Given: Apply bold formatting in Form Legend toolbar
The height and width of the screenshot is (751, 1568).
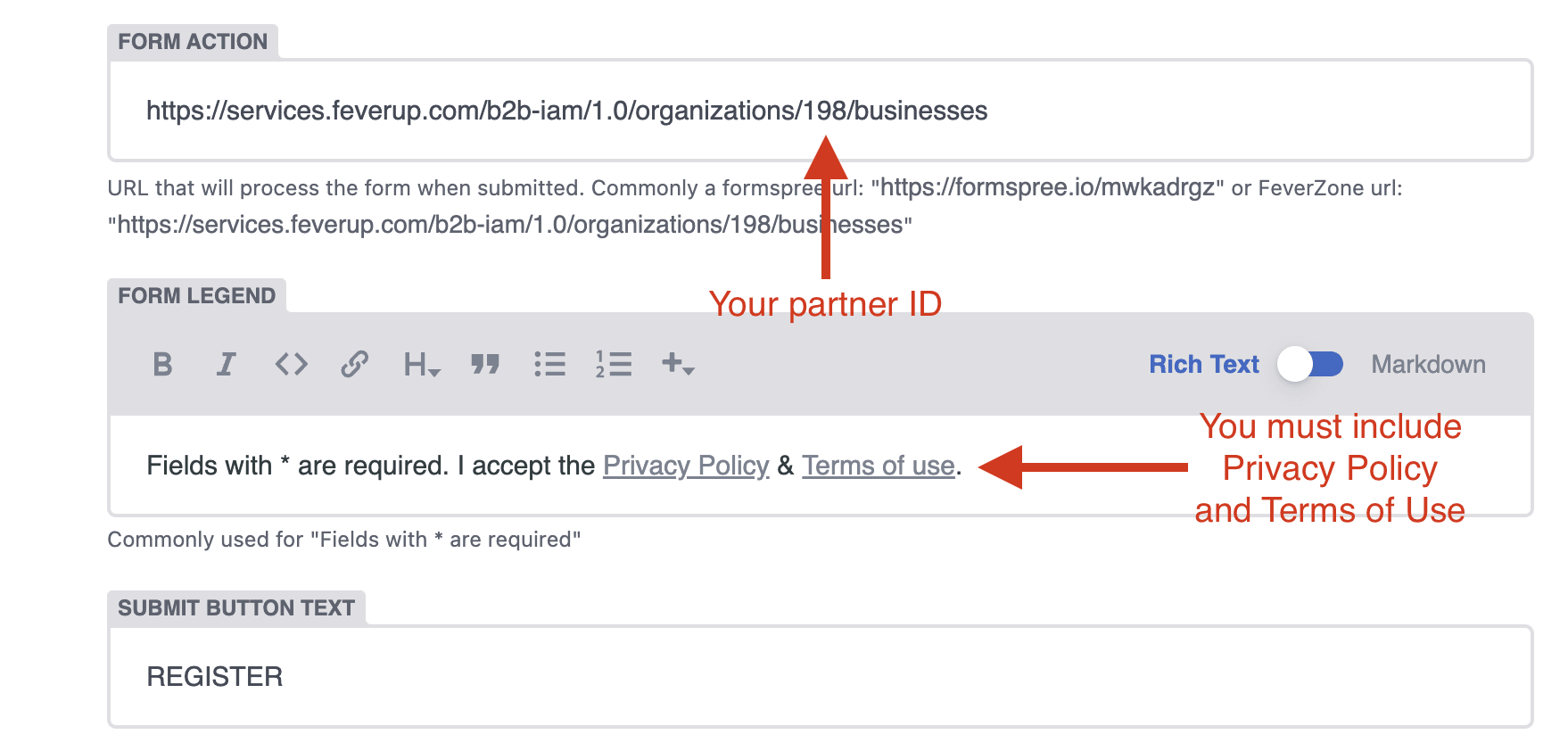Looking at the screenshot, I should [162, 364].
